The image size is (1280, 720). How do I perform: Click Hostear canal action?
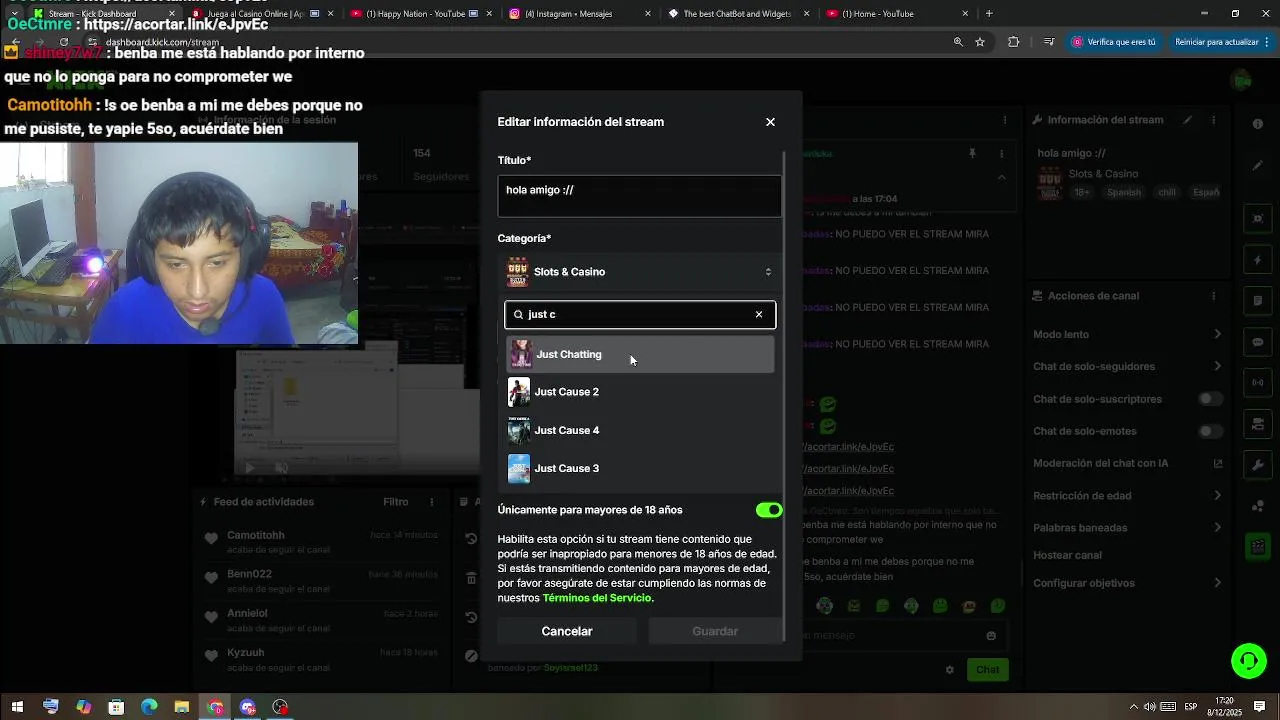1067,555
